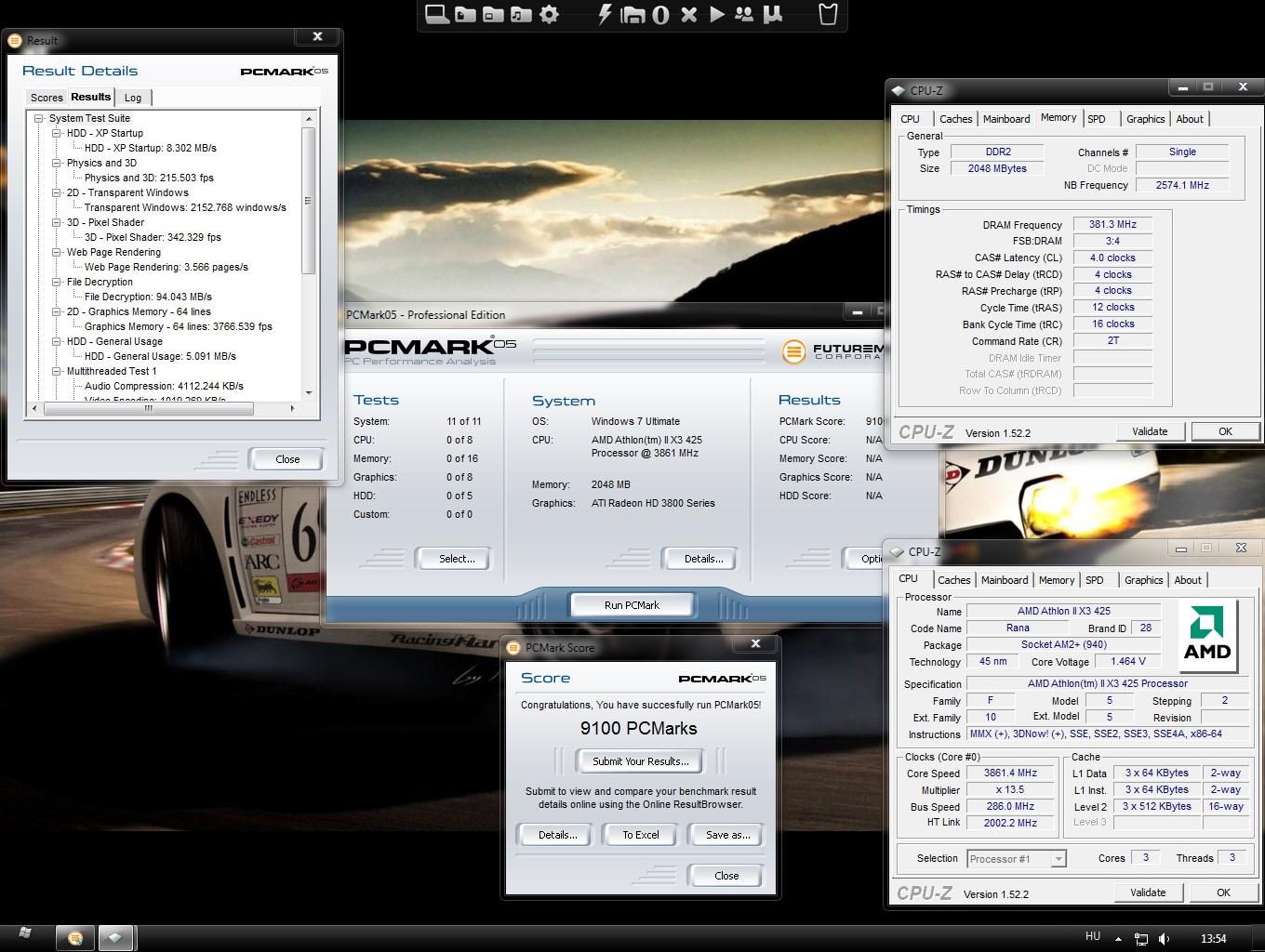Click the down arrow of the results tree scrollbar
The height and width of the screenshot is (952, 1265).
309,393
